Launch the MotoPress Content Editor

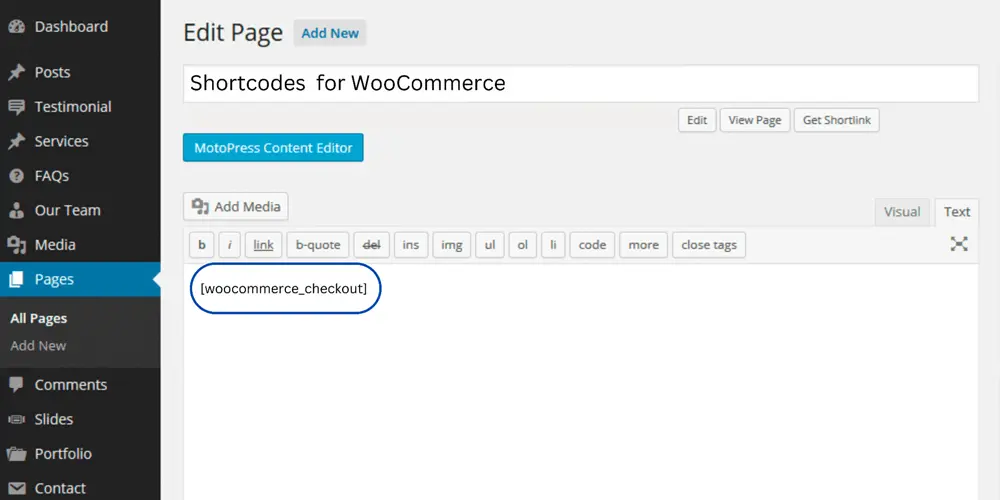coord(273,147)
